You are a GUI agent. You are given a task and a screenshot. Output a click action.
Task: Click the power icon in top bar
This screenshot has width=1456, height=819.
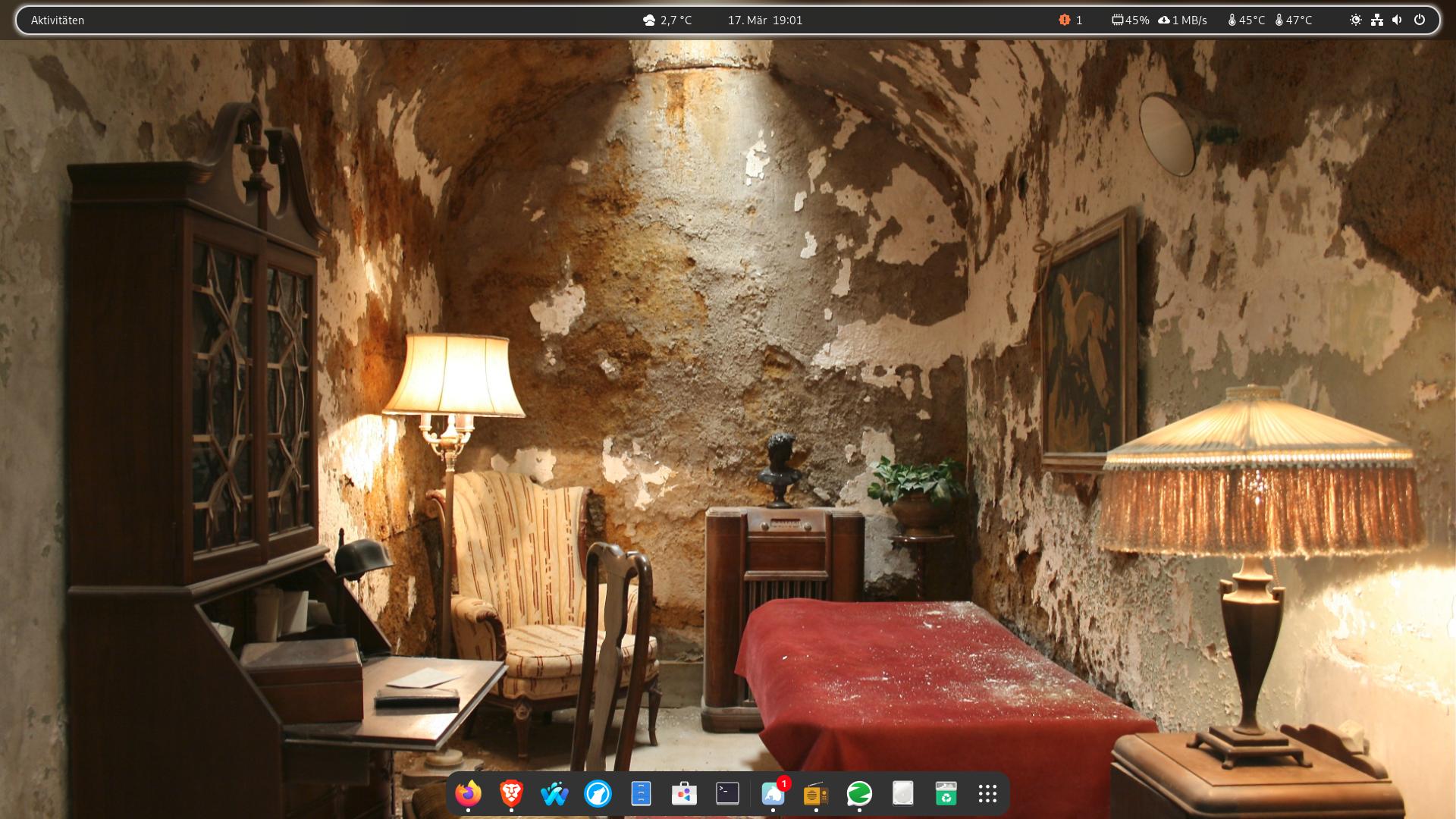pyautogui.click(x=1420, y=20)
